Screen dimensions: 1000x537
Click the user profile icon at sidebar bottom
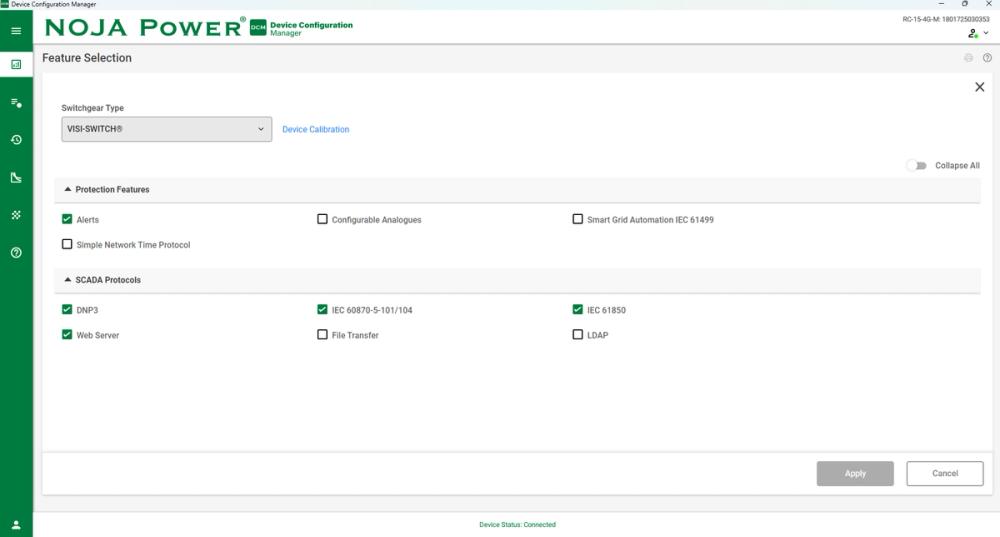click(16, 525)
